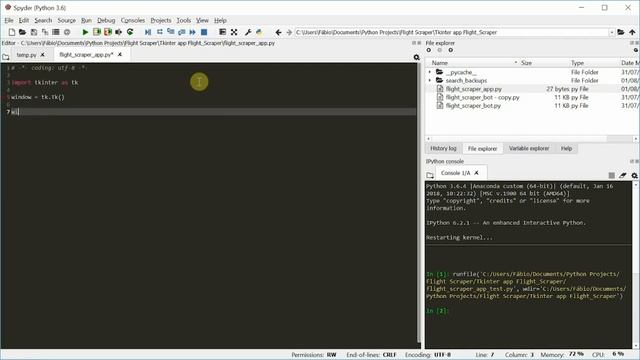Step return debug toolbar icon

tap(182, 32)
